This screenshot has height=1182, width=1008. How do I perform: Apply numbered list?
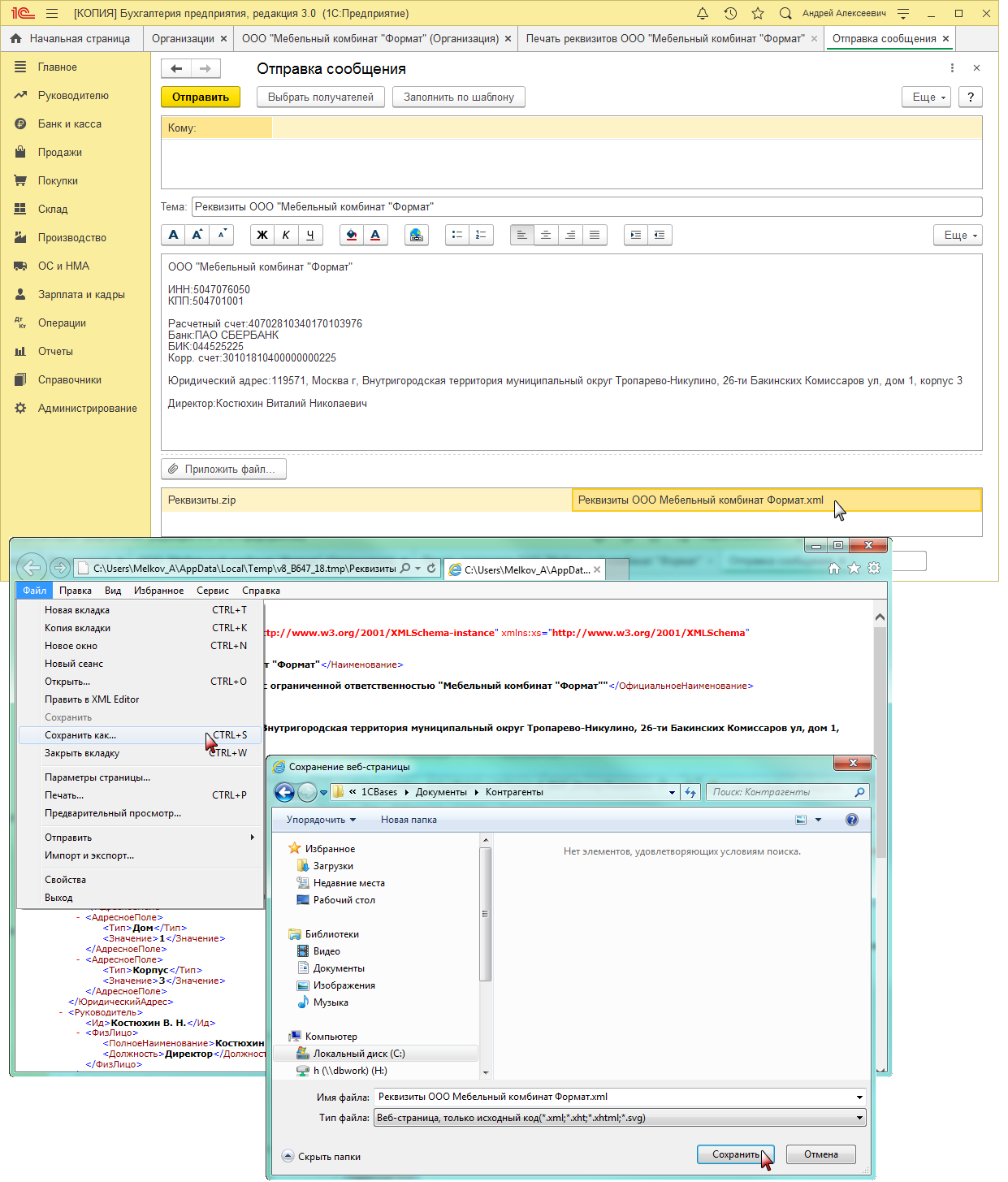coord(481,235)
